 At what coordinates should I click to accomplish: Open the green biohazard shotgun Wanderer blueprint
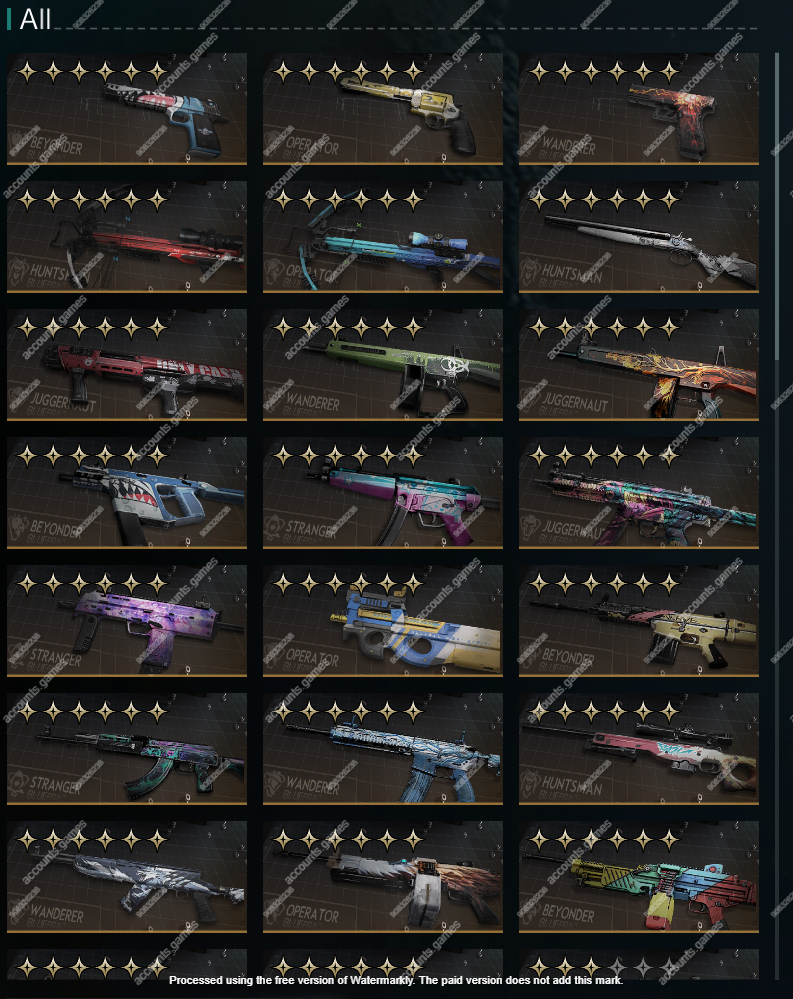tap(383, 365)
